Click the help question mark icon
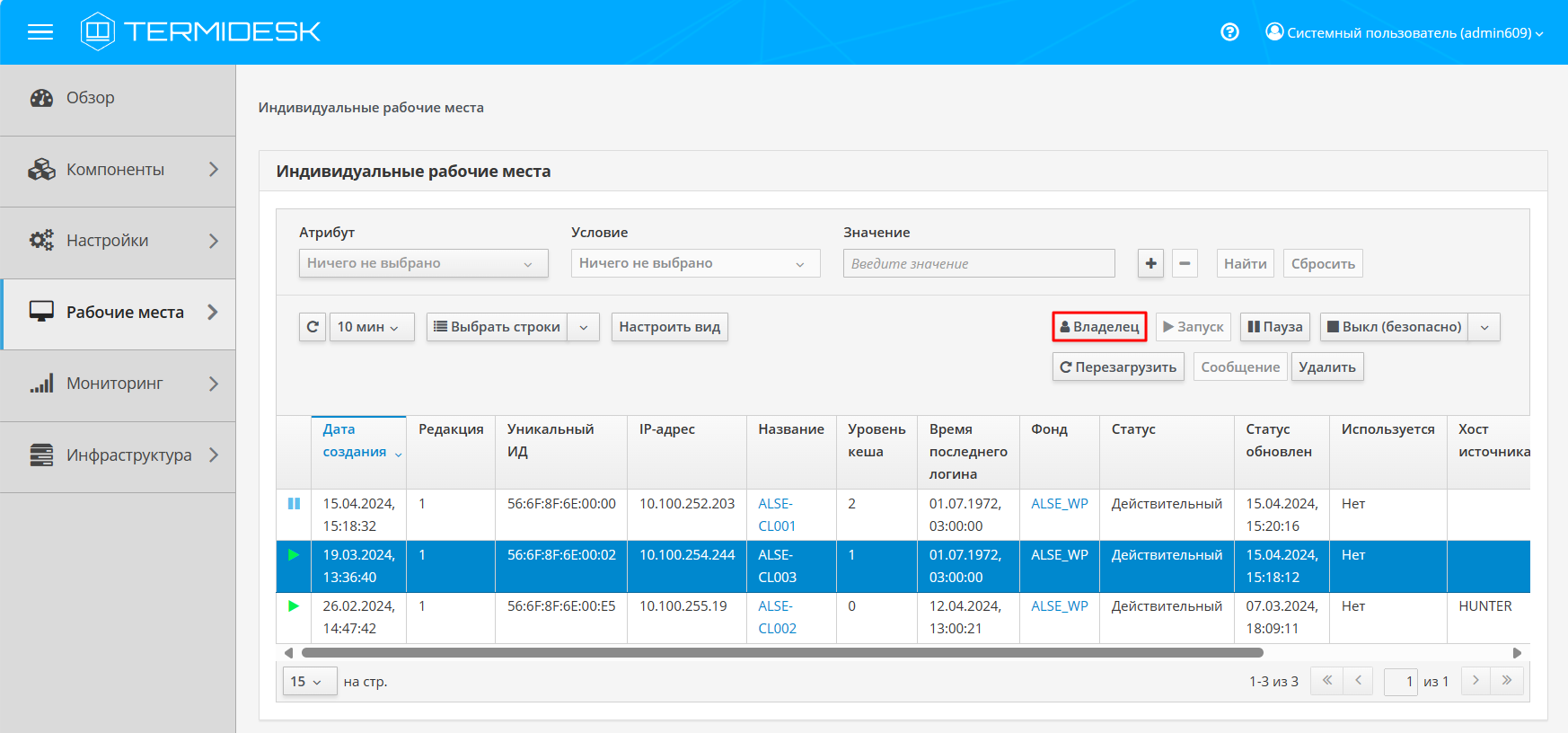Image resolution: width=1568 pixels, height=733 pixels. [1229, 32]
